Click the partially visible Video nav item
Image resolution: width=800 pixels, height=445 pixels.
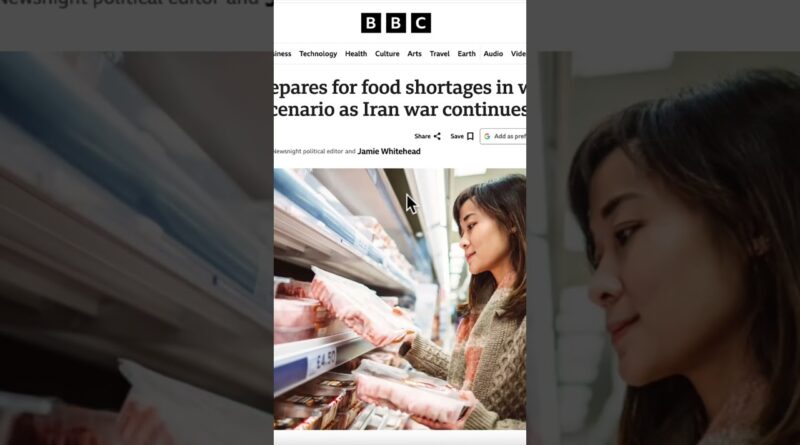coord(518,54)
